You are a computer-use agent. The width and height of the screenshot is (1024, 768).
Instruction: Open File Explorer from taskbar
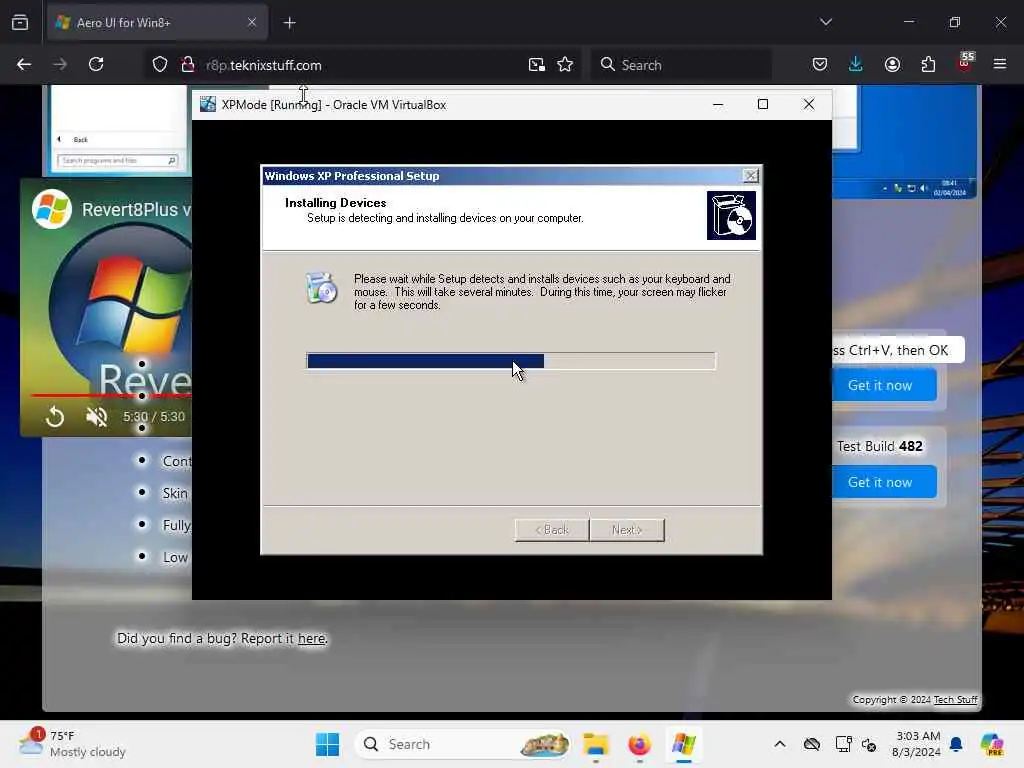click(596, 744)
